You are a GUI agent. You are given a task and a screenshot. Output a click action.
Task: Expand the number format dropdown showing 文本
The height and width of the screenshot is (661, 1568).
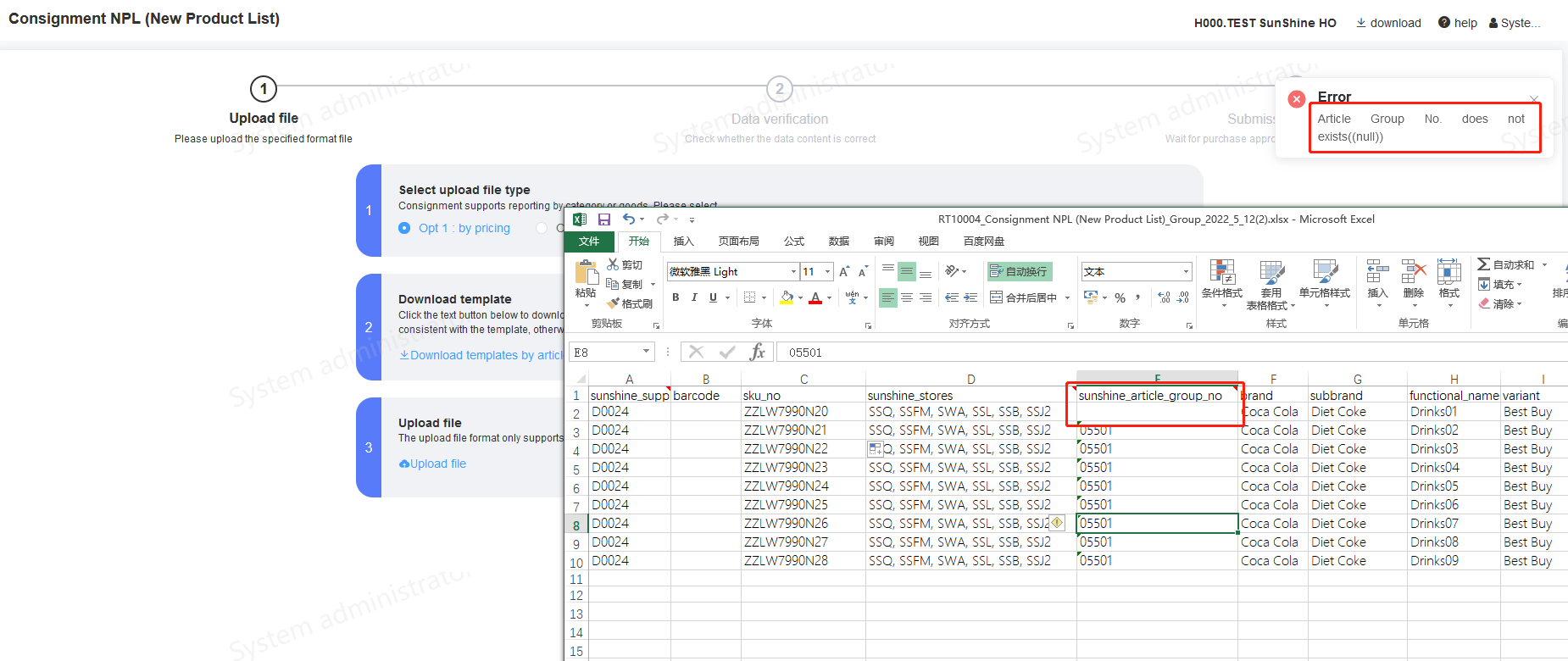click(x=1186, y=272)
